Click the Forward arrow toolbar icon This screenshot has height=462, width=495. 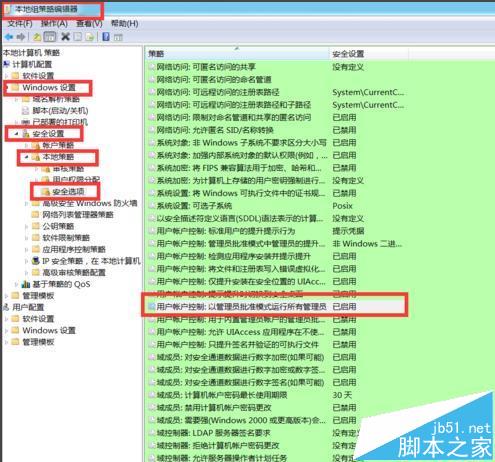(21, 37)
